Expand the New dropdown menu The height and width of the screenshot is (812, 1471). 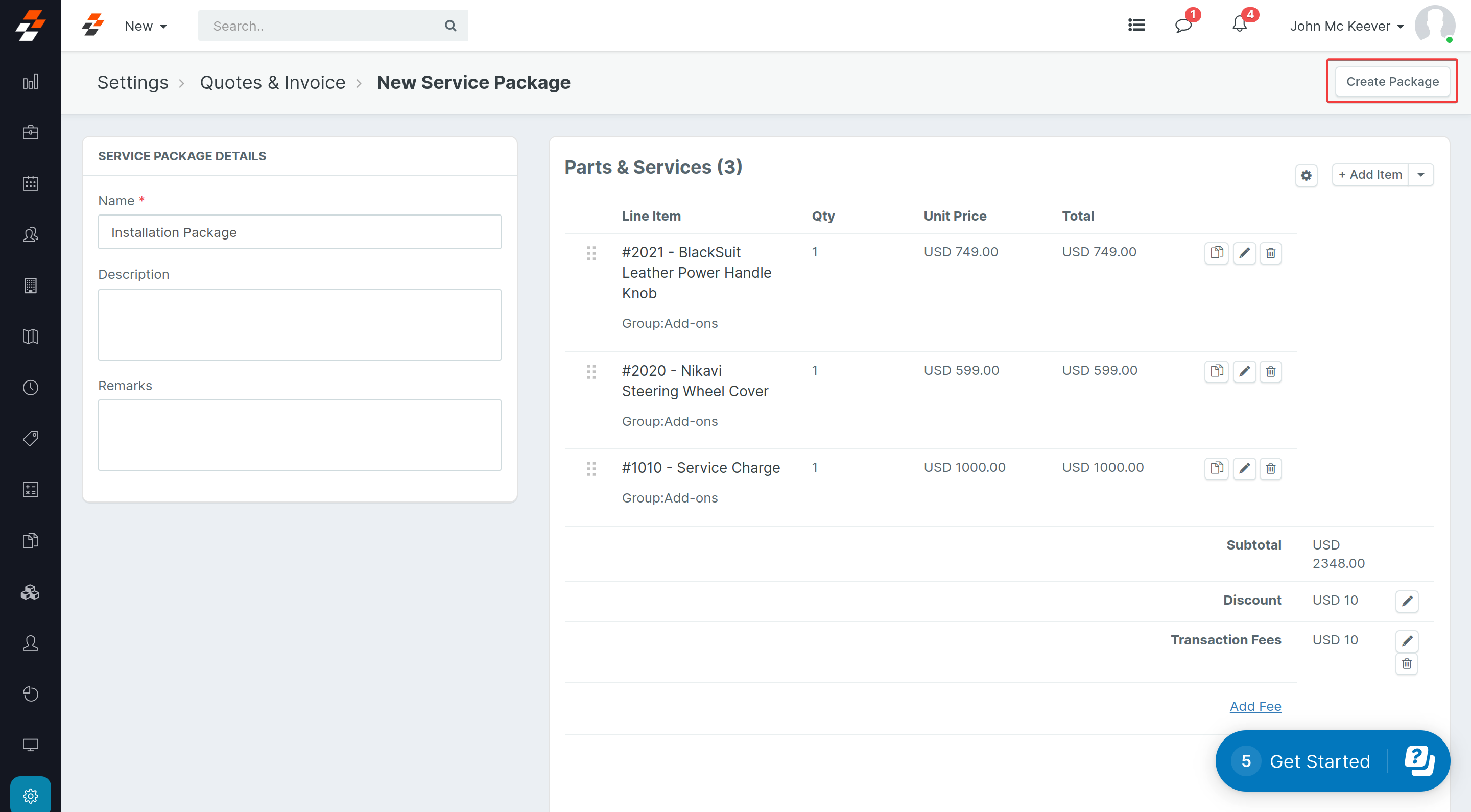click(146, 26)
